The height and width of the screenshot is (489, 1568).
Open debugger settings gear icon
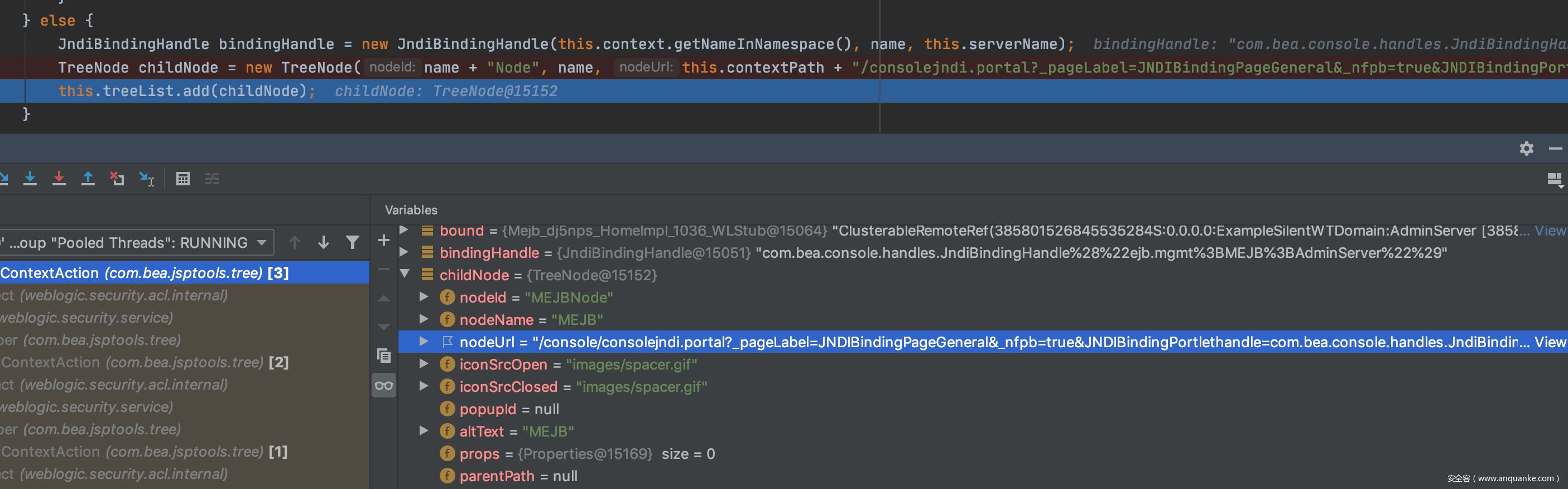1526,148
